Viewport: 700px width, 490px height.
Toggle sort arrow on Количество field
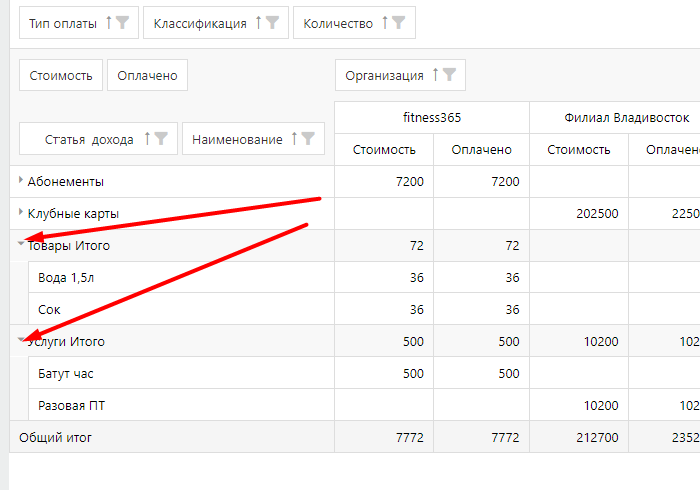(385, 22)
